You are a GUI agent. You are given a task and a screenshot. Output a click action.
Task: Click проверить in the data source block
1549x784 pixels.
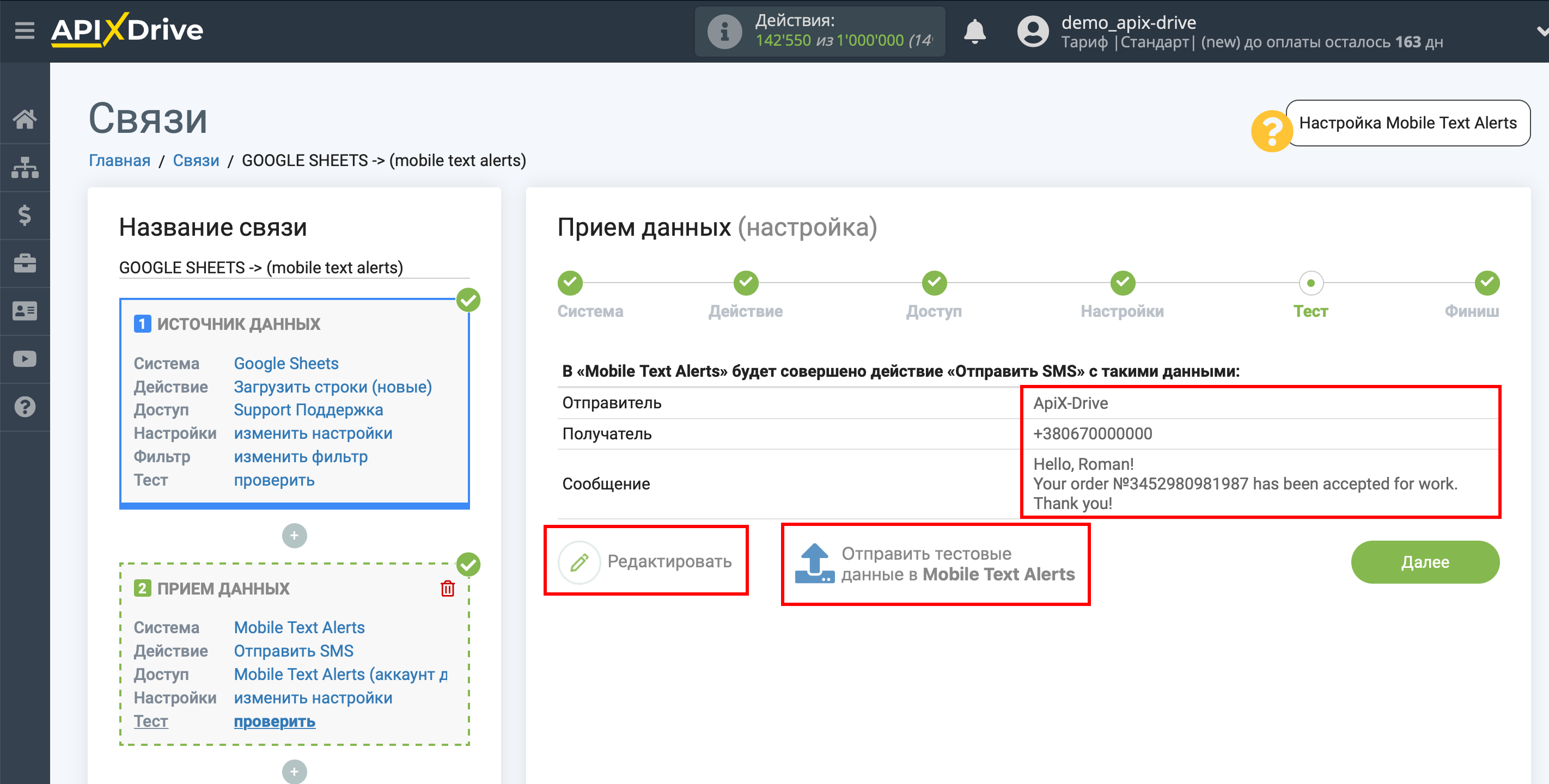[274, 480]
